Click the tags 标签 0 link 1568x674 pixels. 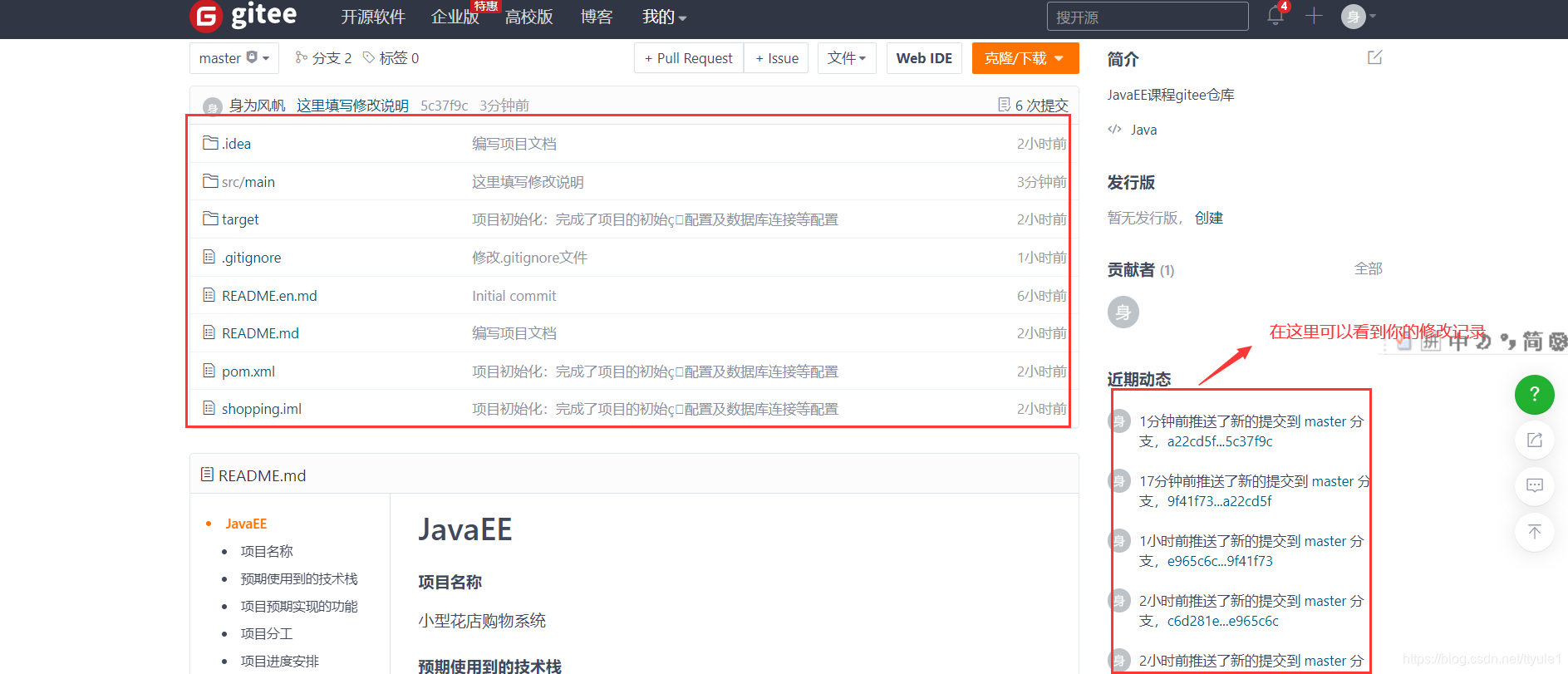391,58
